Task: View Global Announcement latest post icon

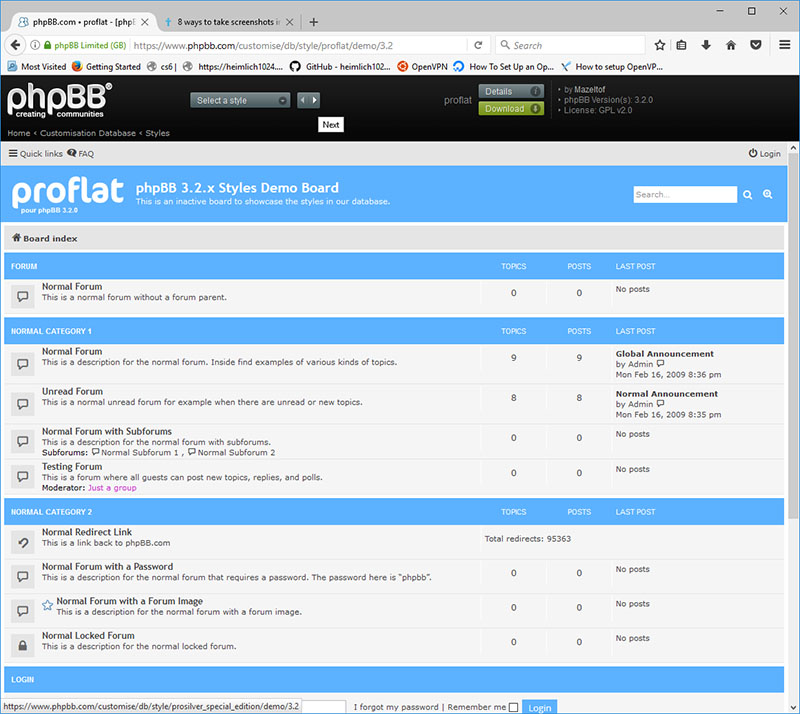Action: [x=661, y=364]
